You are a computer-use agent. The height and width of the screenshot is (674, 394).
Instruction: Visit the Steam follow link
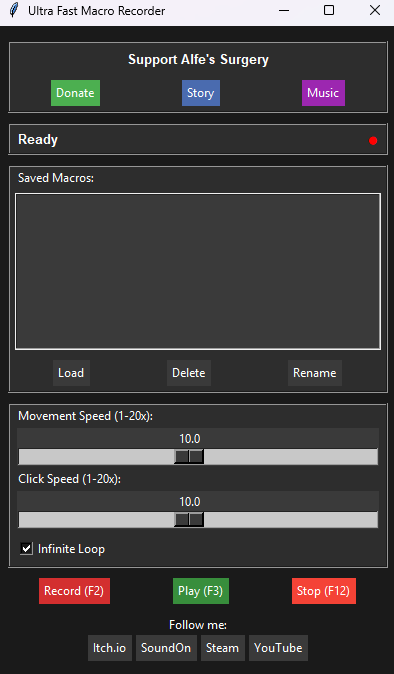pyautogui.click(x=222, y=648)
